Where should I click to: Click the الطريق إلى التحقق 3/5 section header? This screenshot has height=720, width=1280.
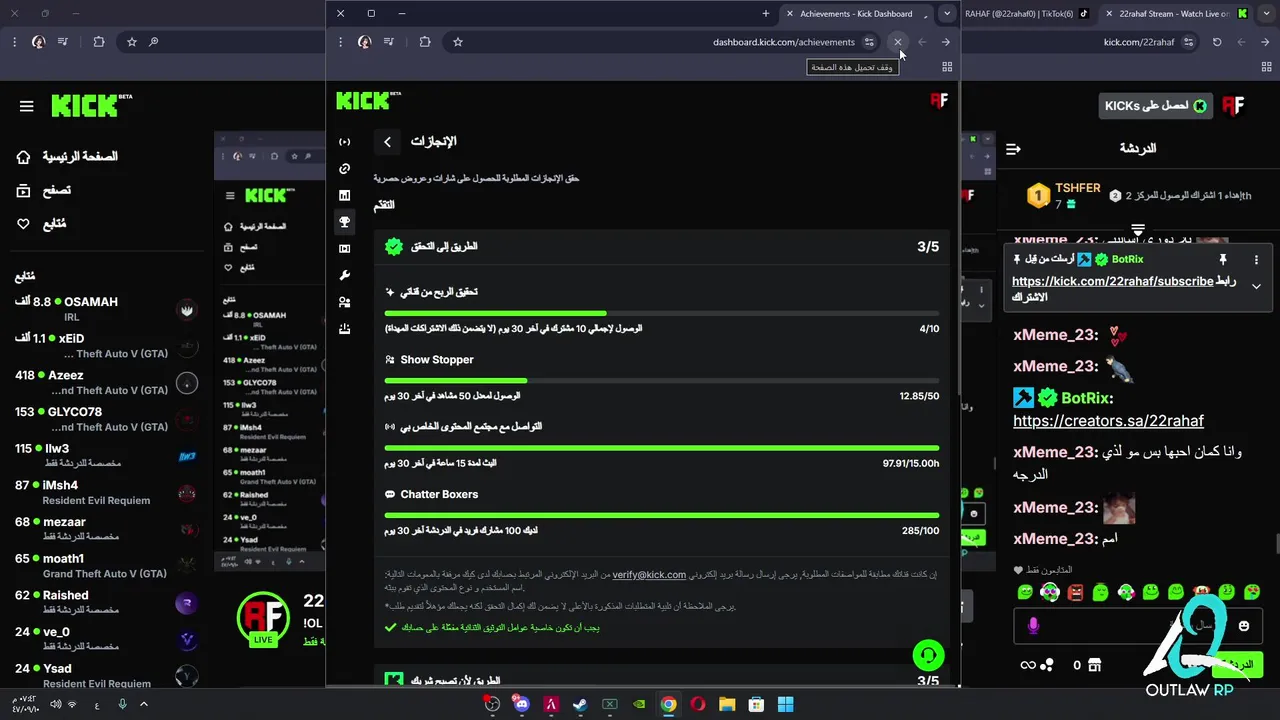662,247
